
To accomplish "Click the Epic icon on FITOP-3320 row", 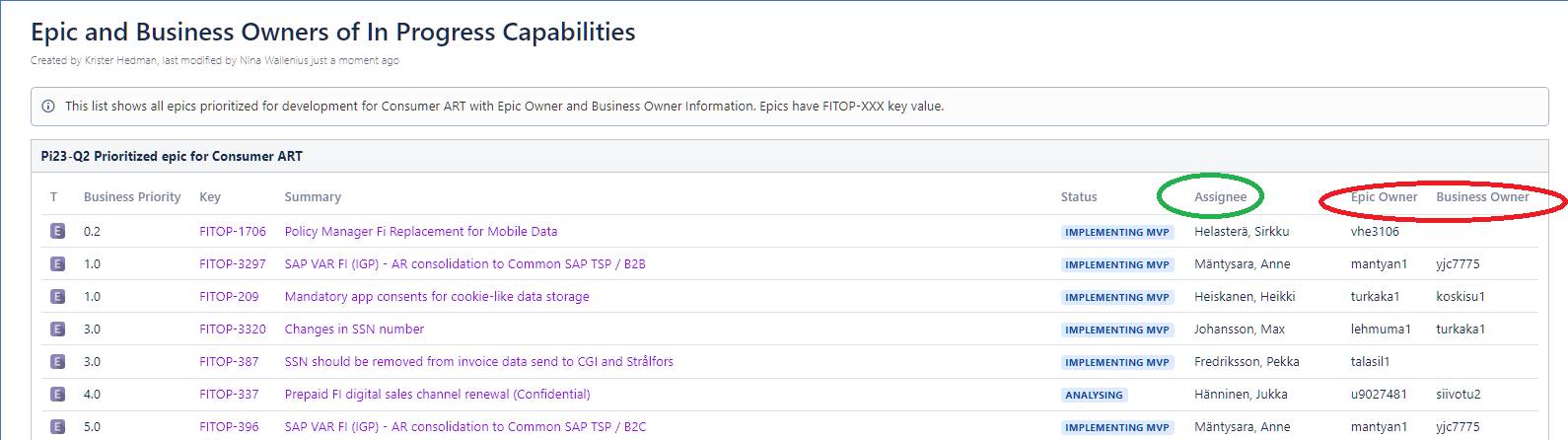I will [x=57, y=330].
